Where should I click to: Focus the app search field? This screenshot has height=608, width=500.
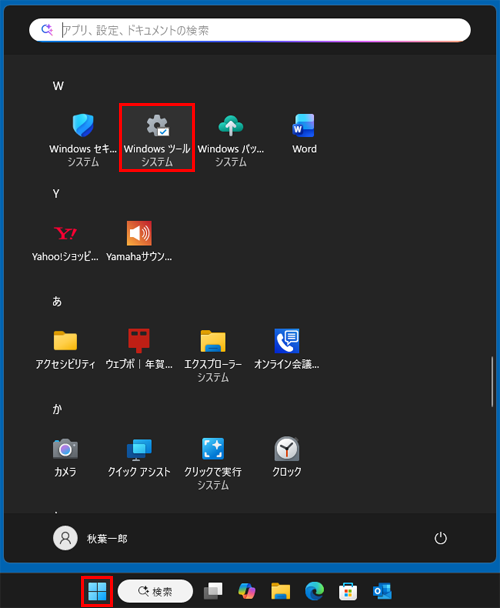[x=250, y=30]
